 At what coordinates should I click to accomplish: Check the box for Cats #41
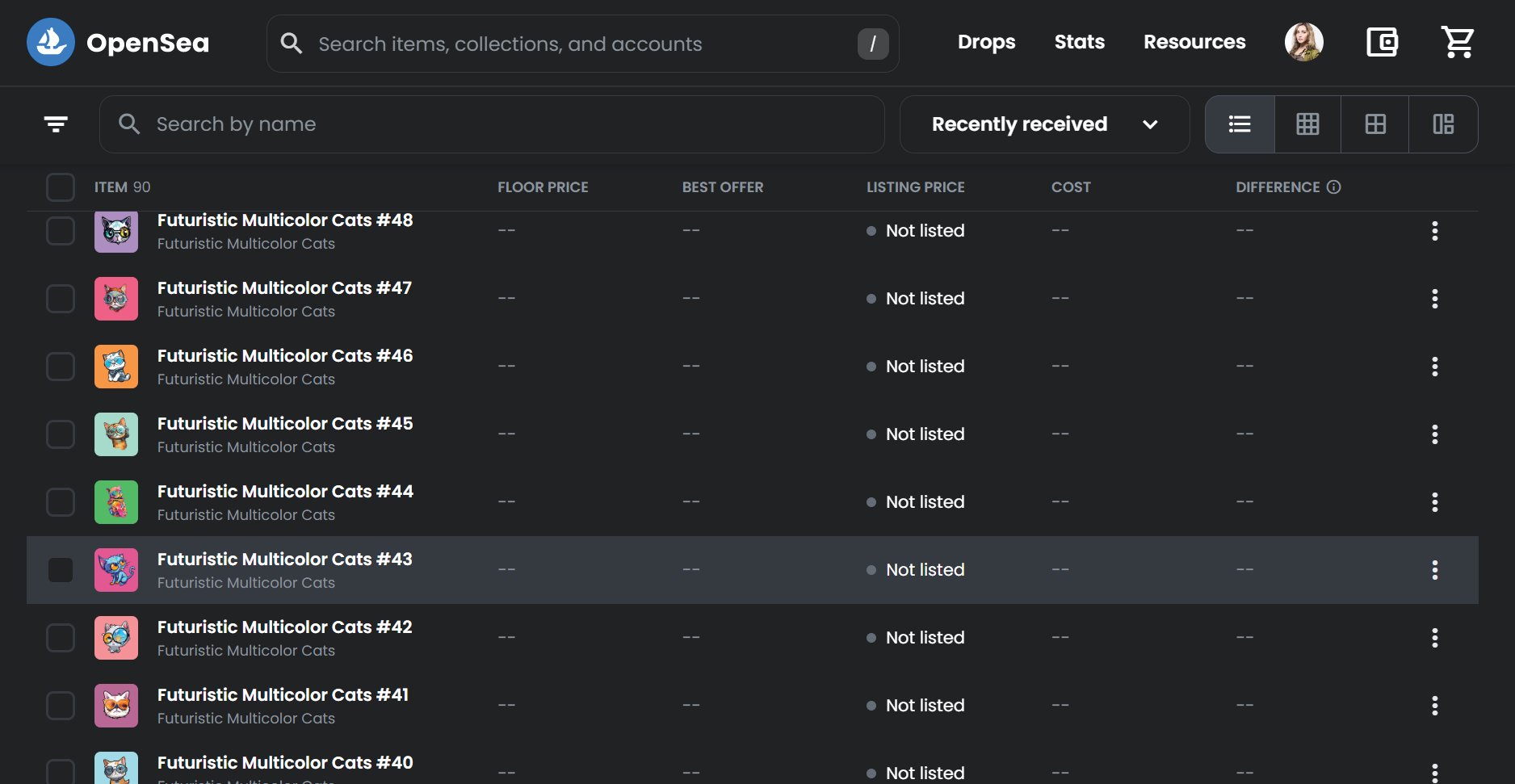(61, 706)
